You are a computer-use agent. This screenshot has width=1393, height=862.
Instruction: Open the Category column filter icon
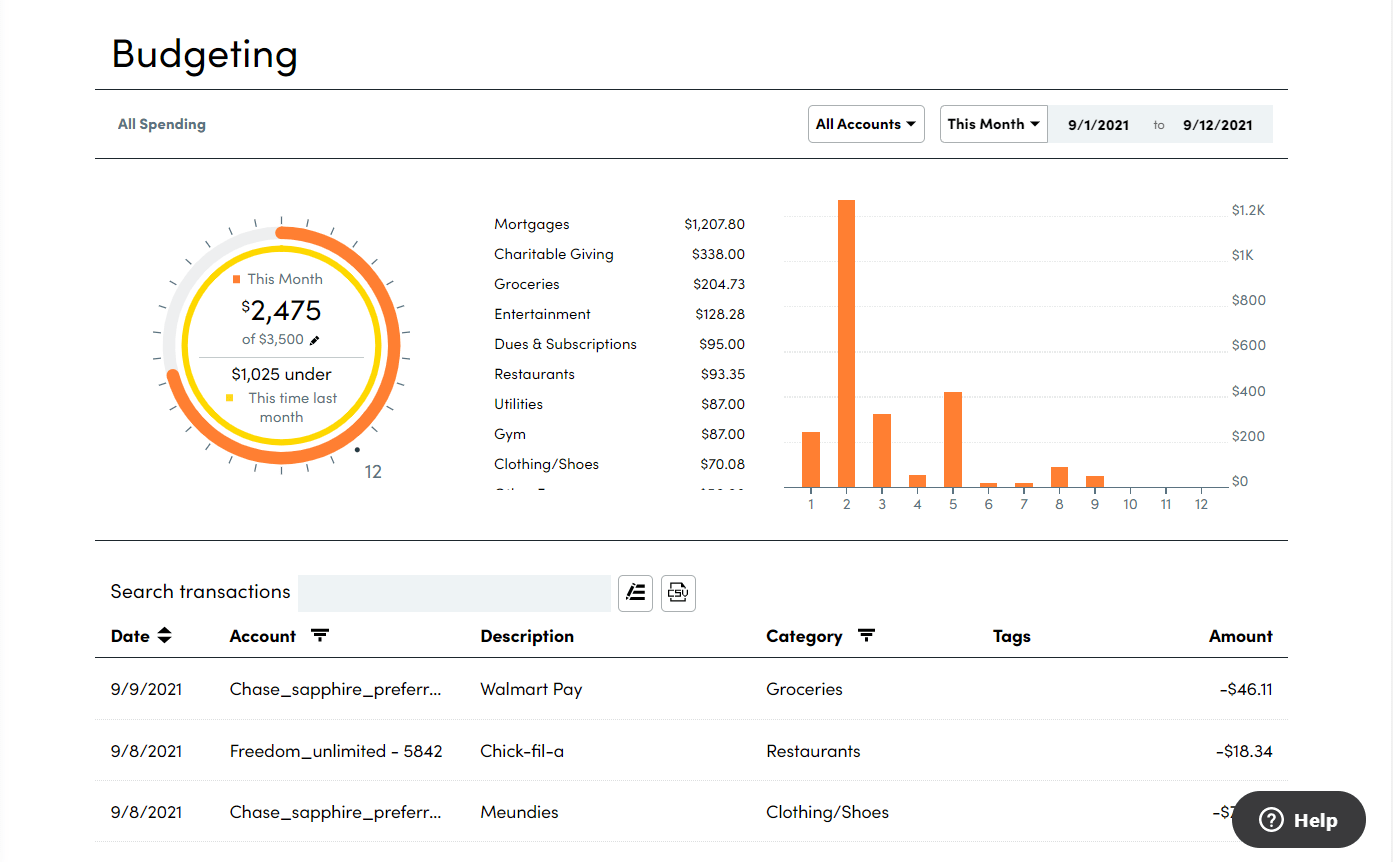[866, 636]
